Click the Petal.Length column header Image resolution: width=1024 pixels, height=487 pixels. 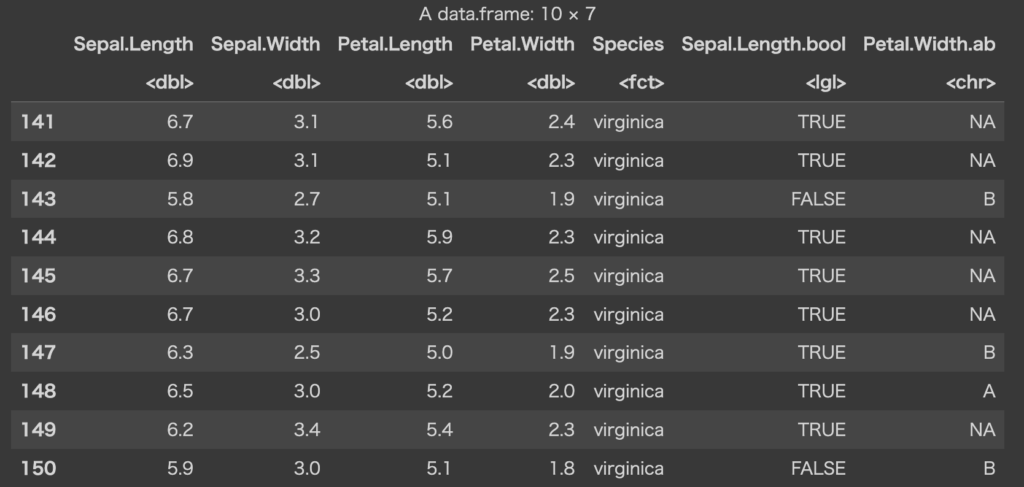tap(394, 44)
